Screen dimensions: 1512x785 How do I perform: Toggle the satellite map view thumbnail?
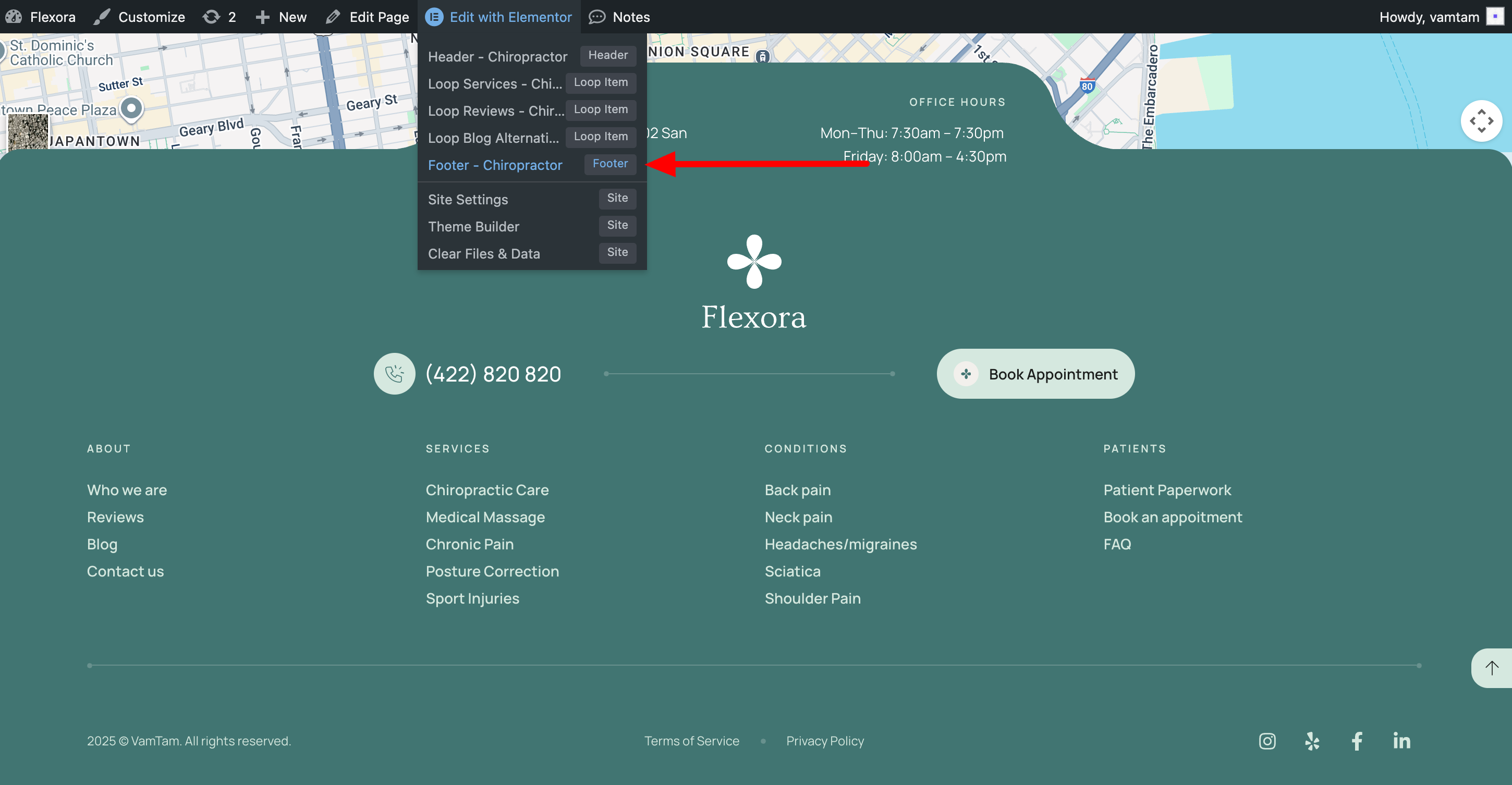28,132
